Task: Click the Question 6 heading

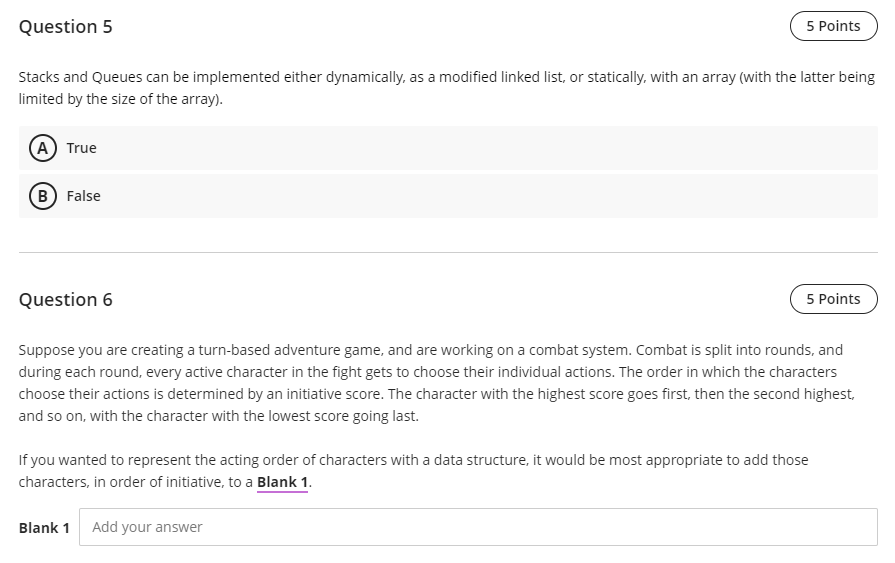Action: (x=66, y=300)
